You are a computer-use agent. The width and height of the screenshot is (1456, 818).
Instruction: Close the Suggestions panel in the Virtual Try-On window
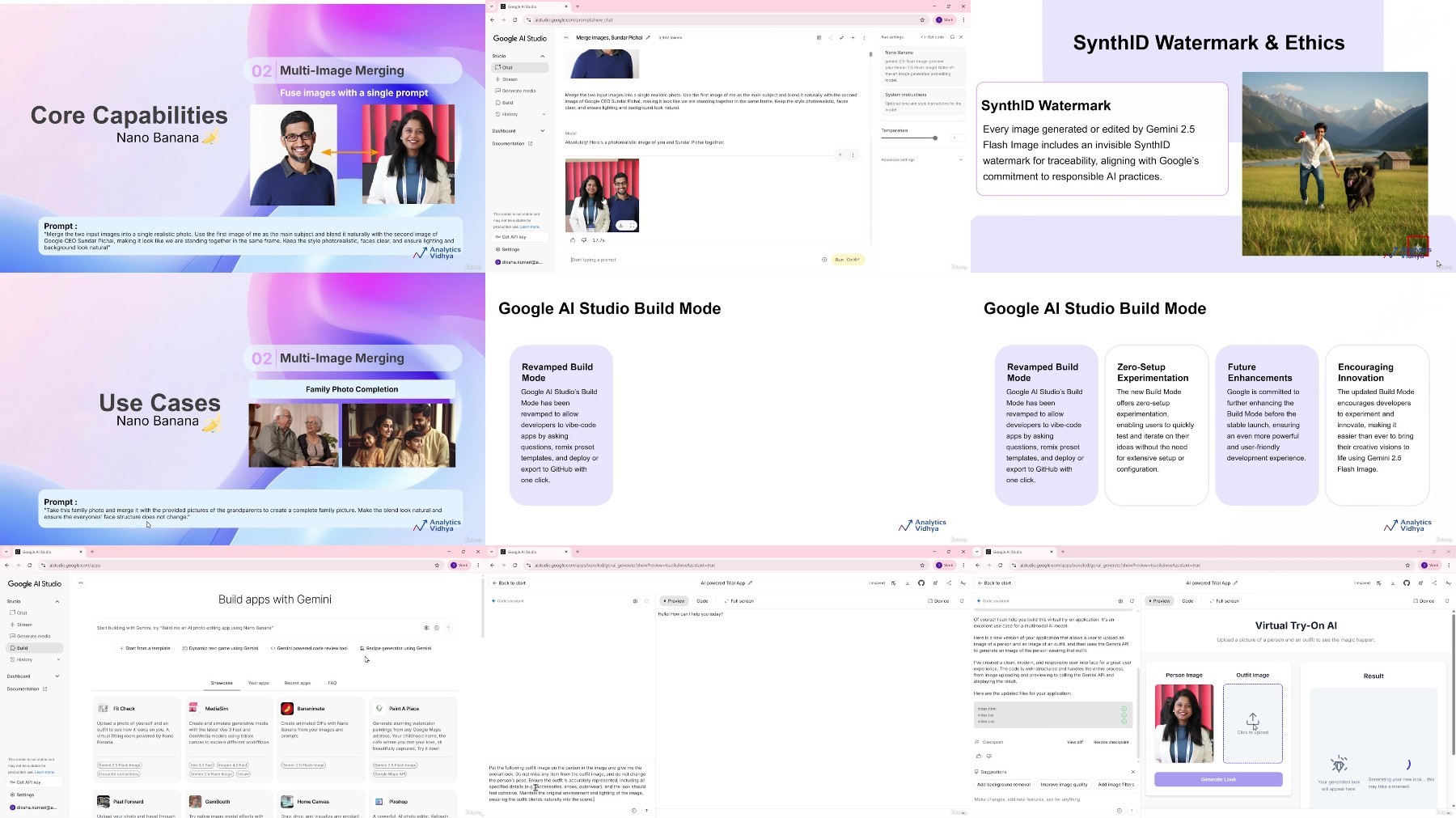[x=1132, y=772]
